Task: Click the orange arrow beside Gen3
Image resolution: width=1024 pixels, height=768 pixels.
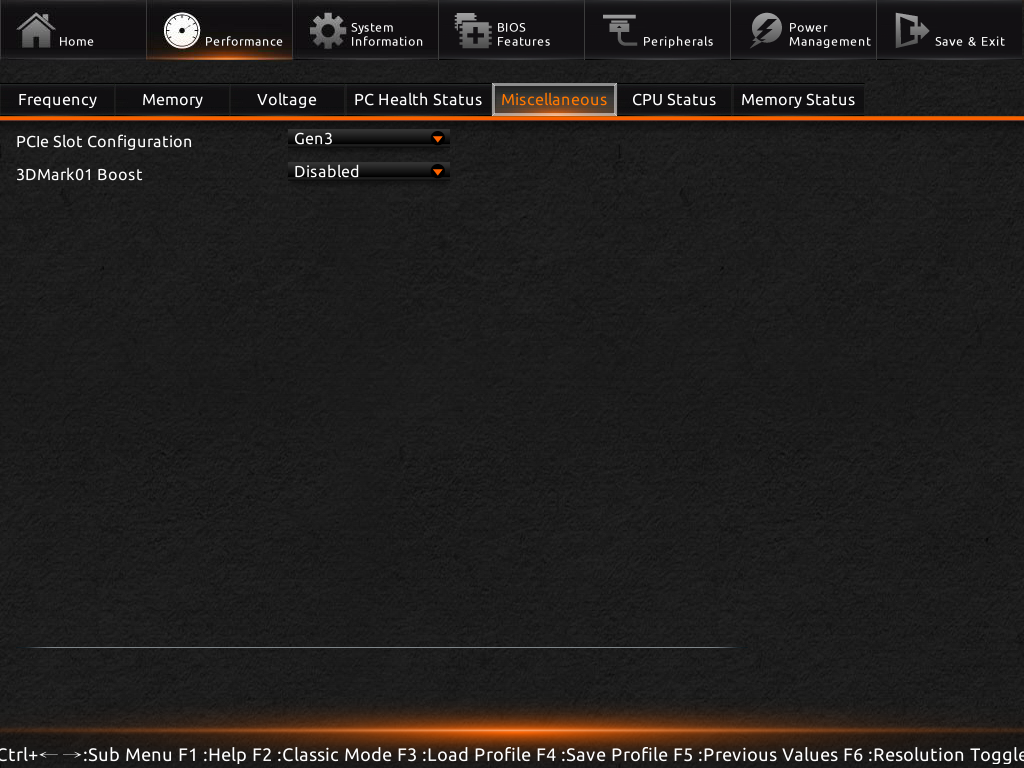Action: tap(437, 139)
